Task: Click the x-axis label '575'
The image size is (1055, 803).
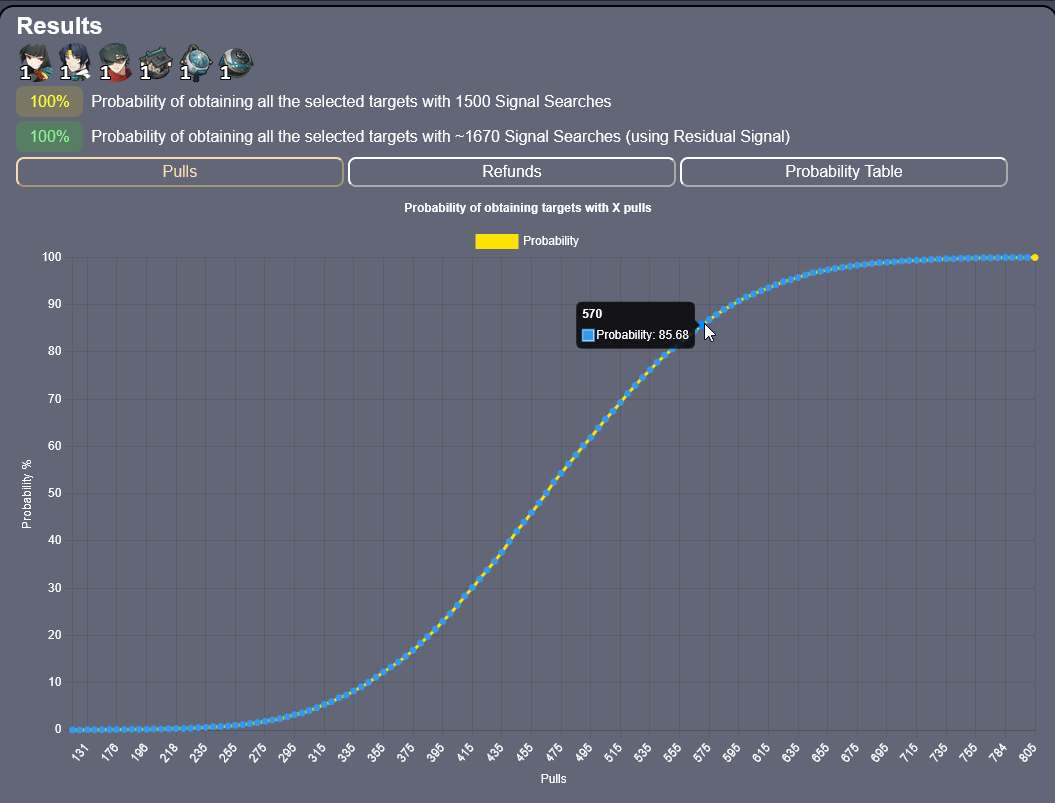Action: point(701,753)
